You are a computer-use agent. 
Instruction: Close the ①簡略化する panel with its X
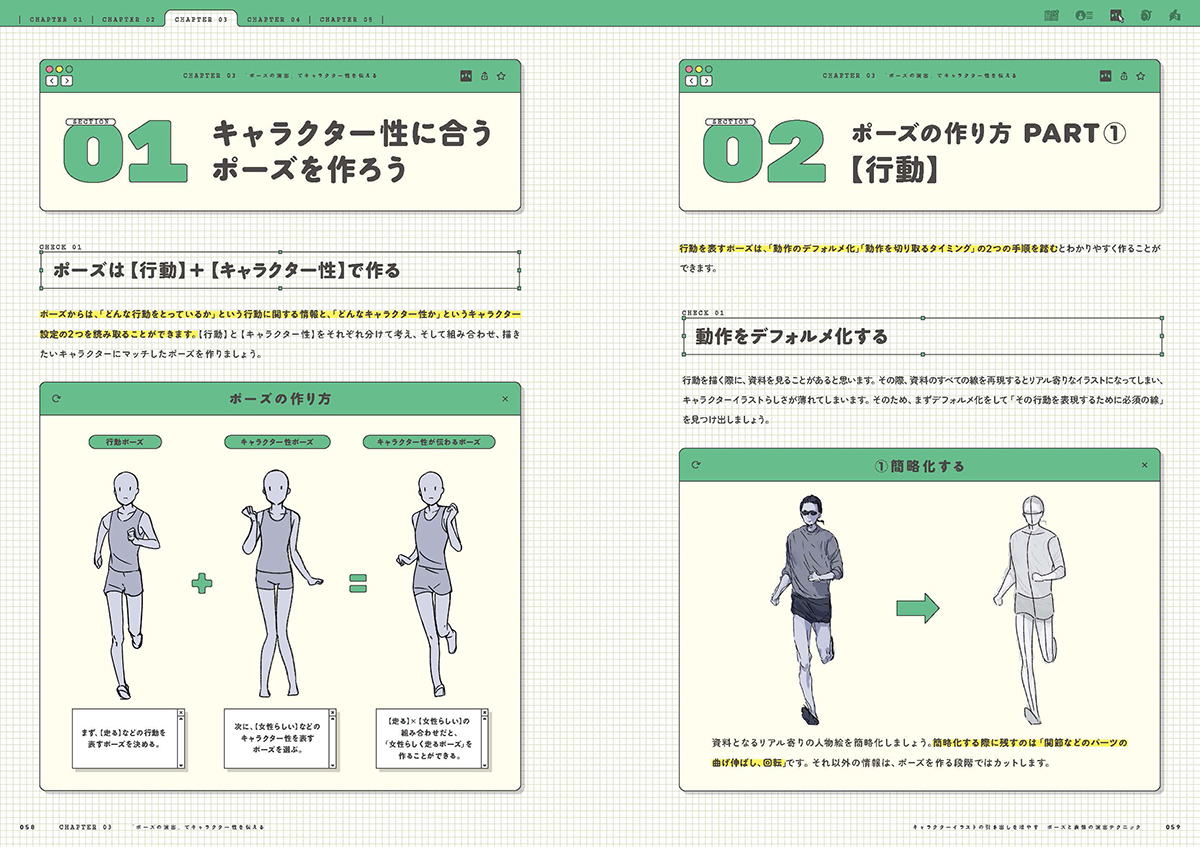click(1145, 465)
